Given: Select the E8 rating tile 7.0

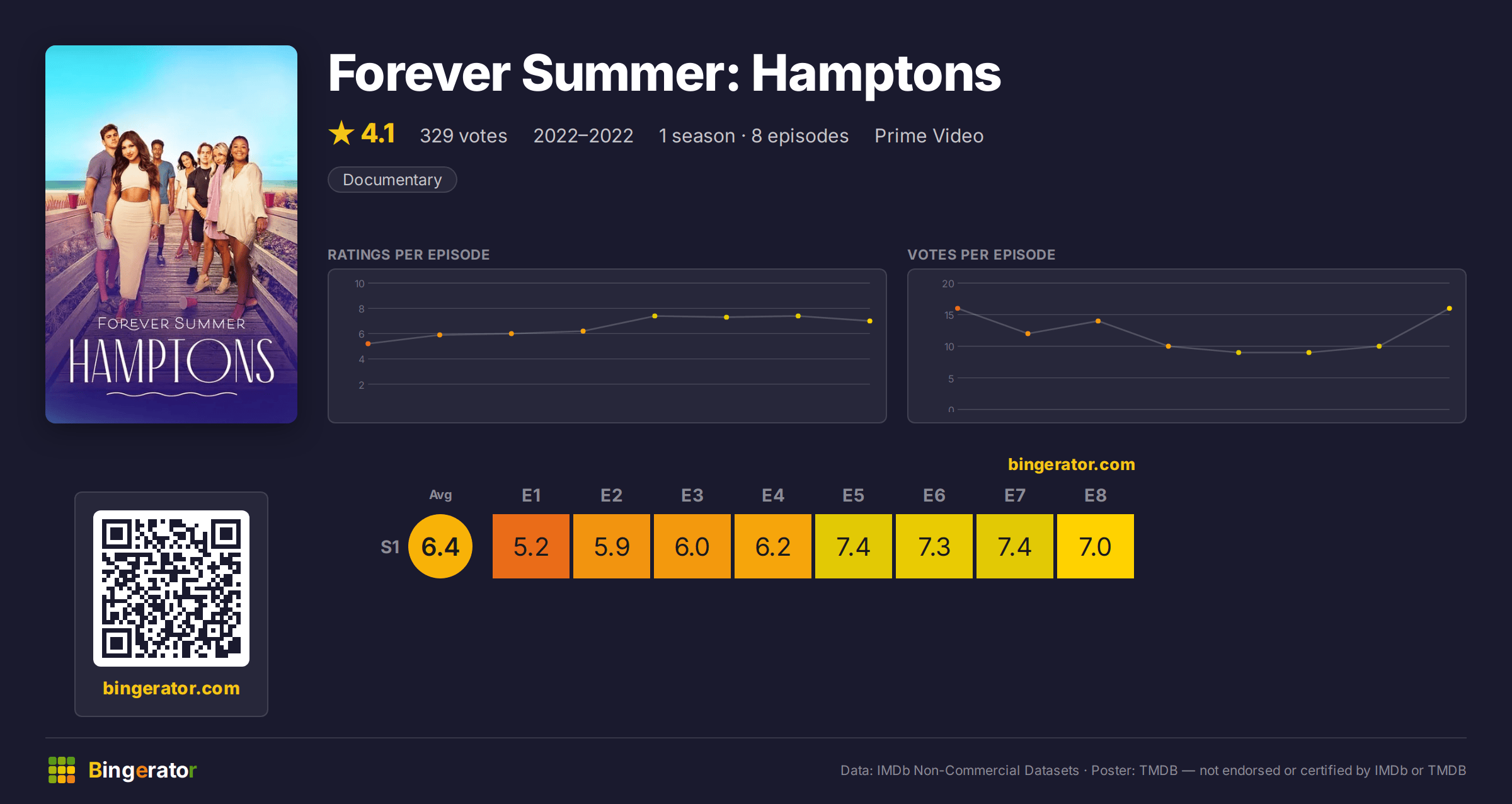Looking at the screenshot, I should (x=1096, y=546).
